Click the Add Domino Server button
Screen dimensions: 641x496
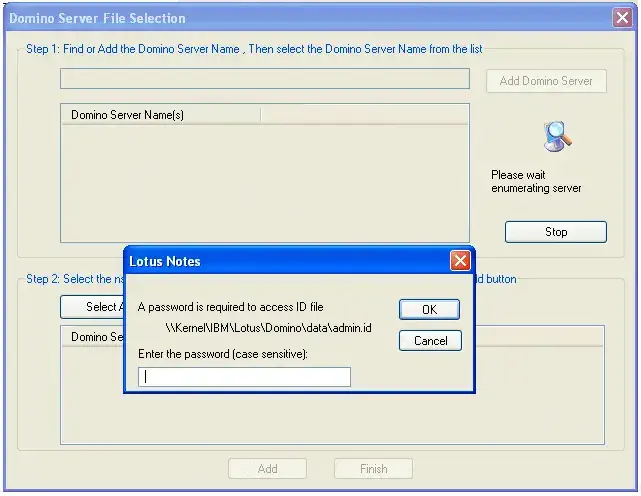546,81
